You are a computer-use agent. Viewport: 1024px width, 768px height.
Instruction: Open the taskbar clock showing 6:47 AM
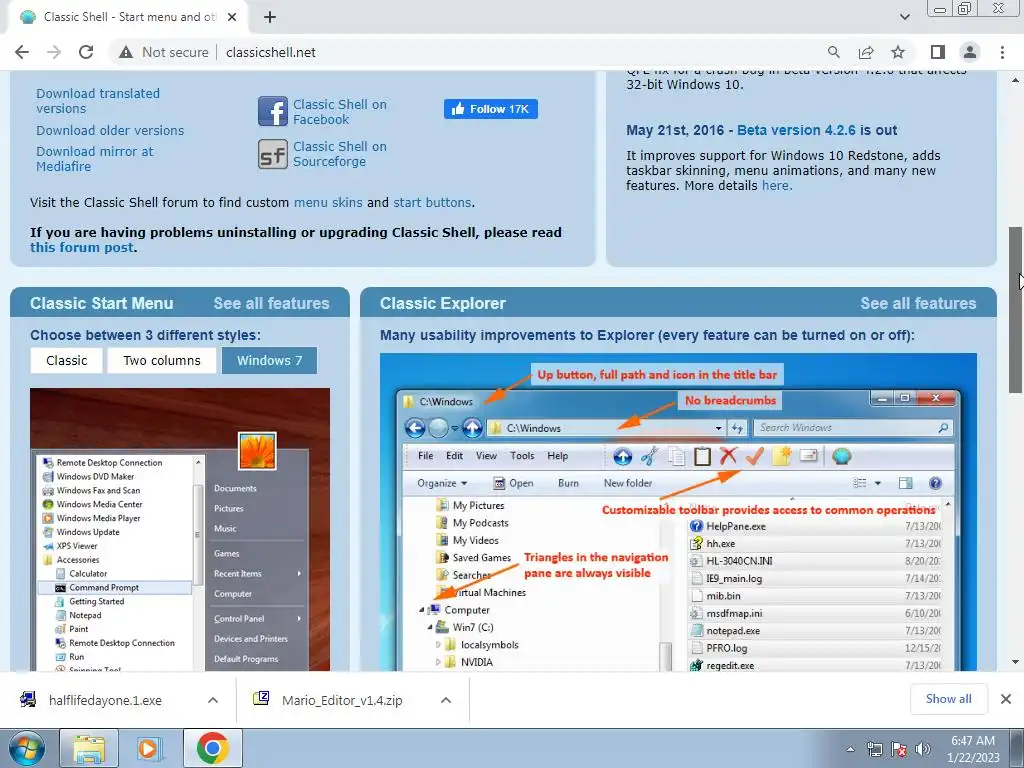pyautogui.click(x=973, y=749)
